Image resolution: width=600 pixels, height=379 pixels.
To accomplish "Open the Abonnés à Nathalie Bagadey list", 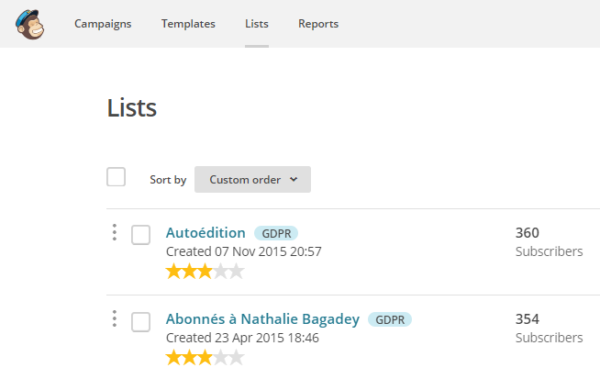I will (x=262, y=319).
